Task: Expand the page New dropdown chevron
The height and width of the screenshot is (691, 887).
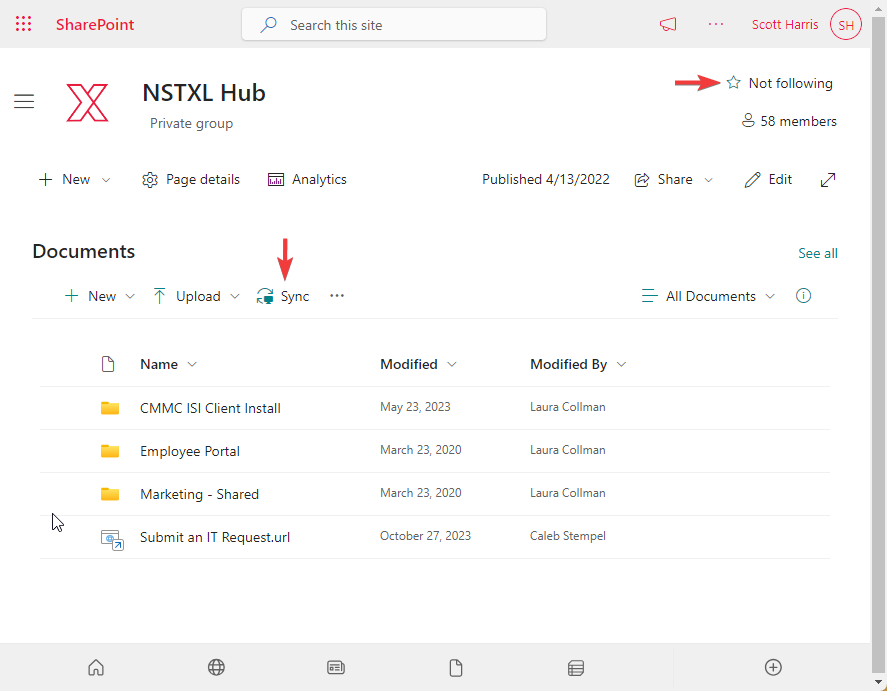Action: [106, 180]
